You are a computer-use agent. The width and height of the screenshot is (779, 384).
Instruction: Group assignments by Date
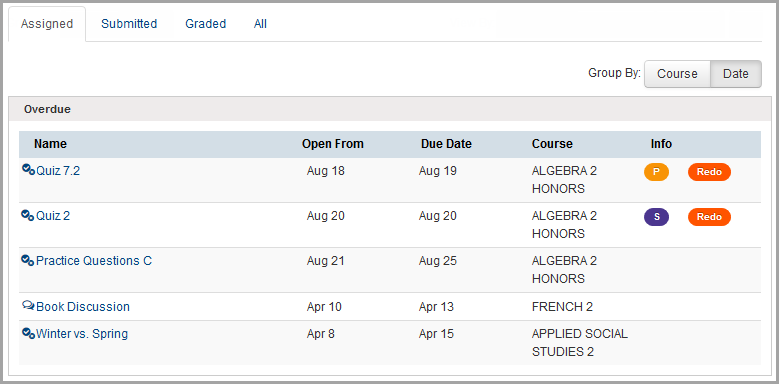(736, 74)
